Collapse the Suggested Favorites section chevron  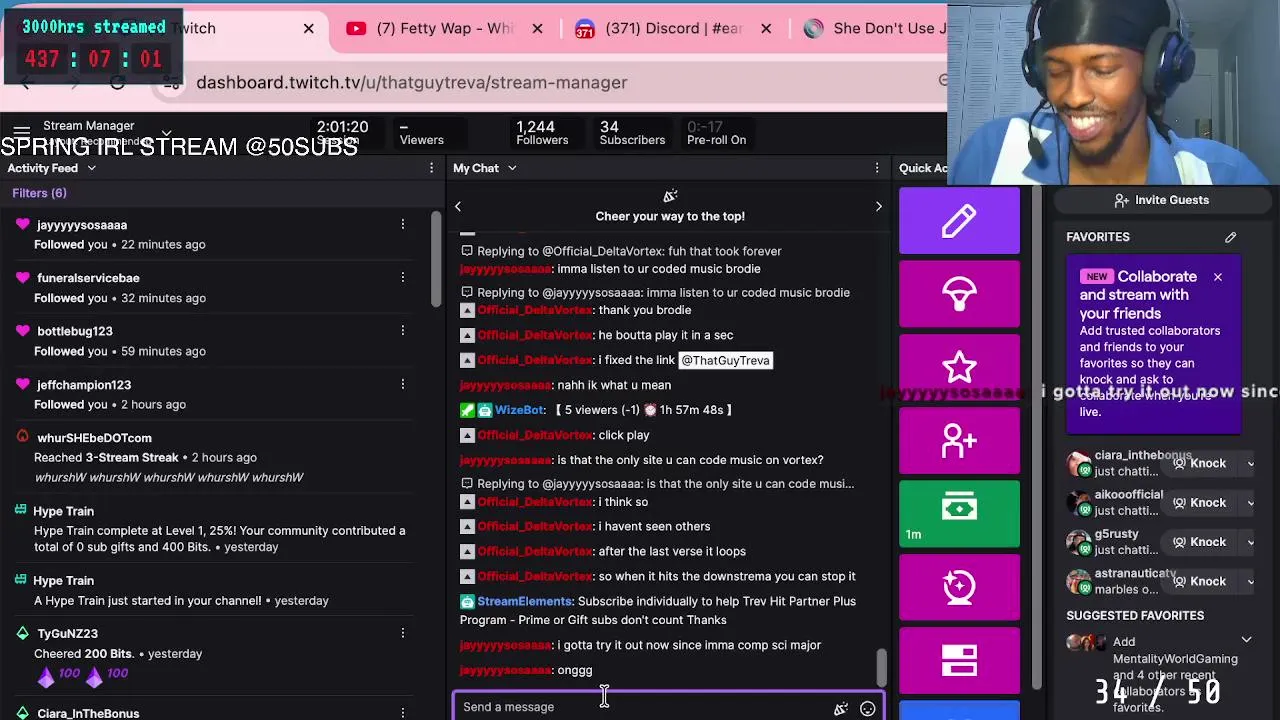[x=1246, y=639]
